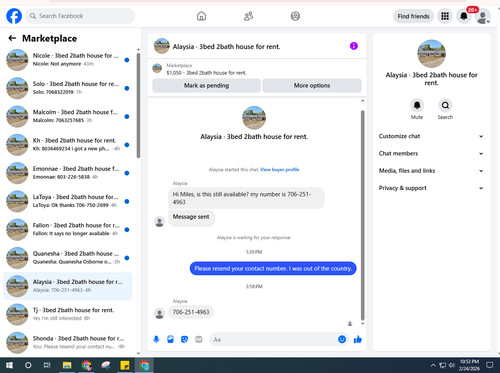Open the Malcolm conversation
Screen dimensions: 500x373
tap(68, 116)
